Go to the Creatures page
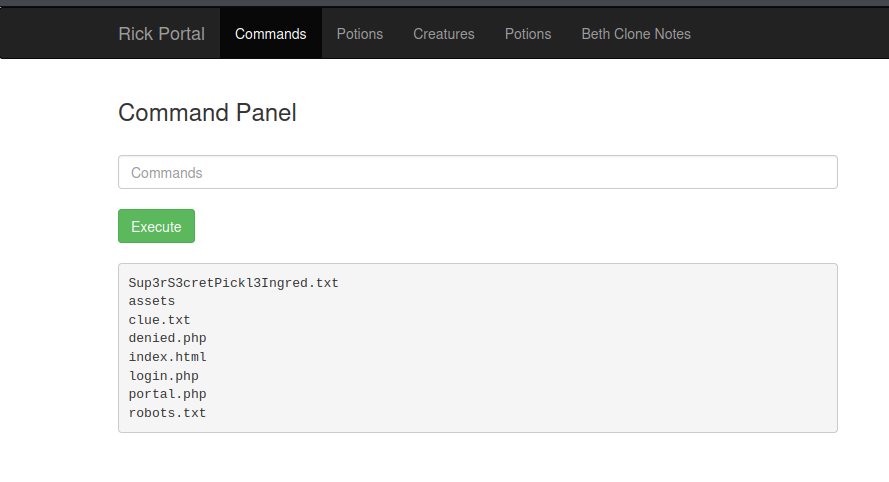Viewport: 889px width, 482px height. coord(444,34)
